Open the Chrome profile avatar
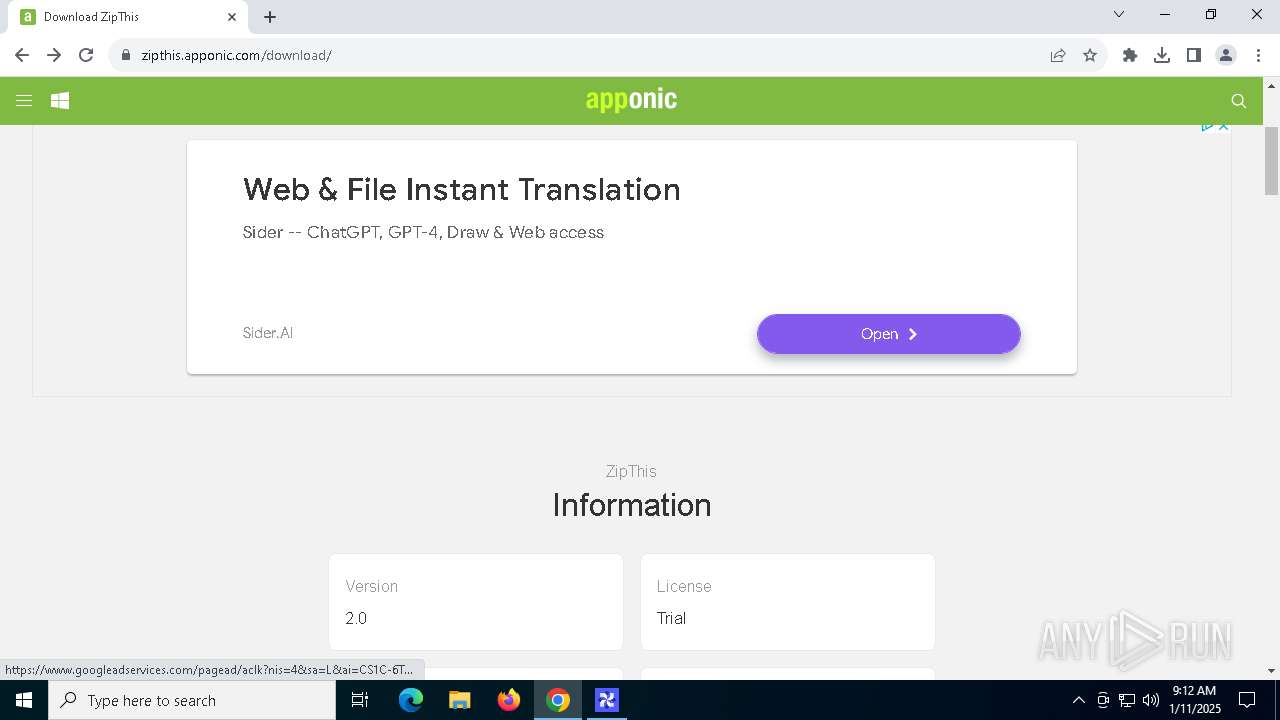This screenshot has height=720, width=1280. 1226,55
